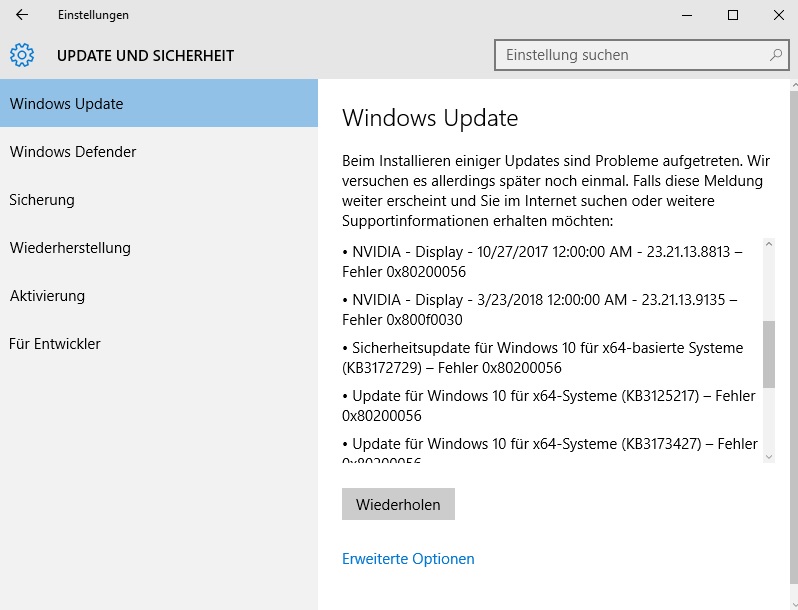Image resolution: width=798 pixels, height=610 pixels.
Task: Select Windows Update in the sidebar
Action: [x=67, y=104]
